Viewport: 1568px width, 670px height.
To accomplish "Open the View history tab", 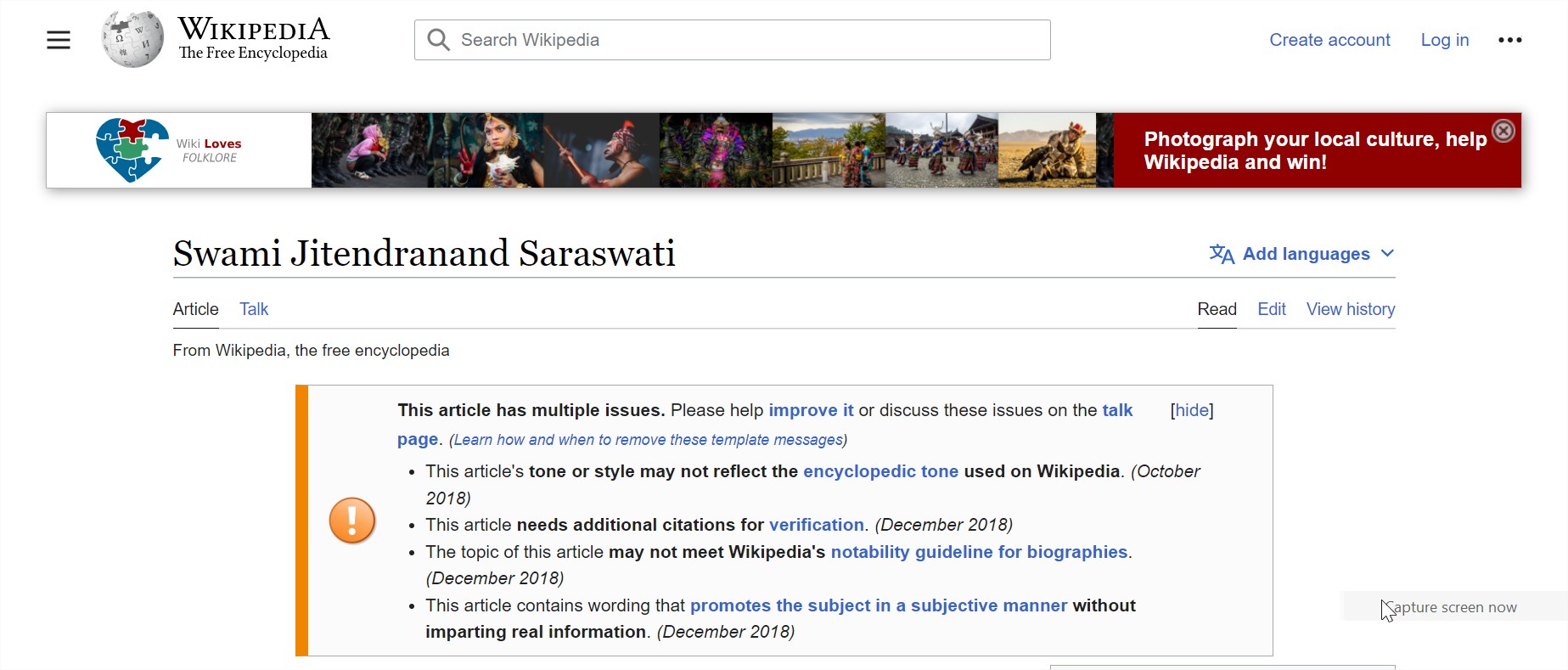I will pyautogui.click(x=1350, y=309).
